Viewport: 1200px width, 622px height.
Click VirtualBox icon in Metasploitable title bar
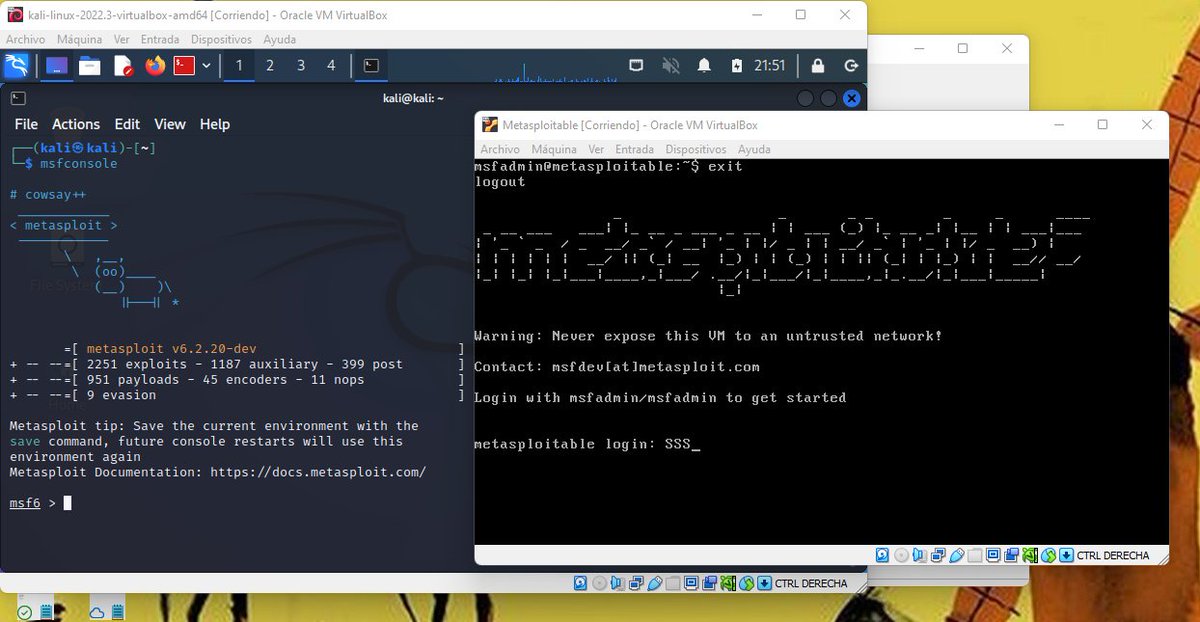490,125
